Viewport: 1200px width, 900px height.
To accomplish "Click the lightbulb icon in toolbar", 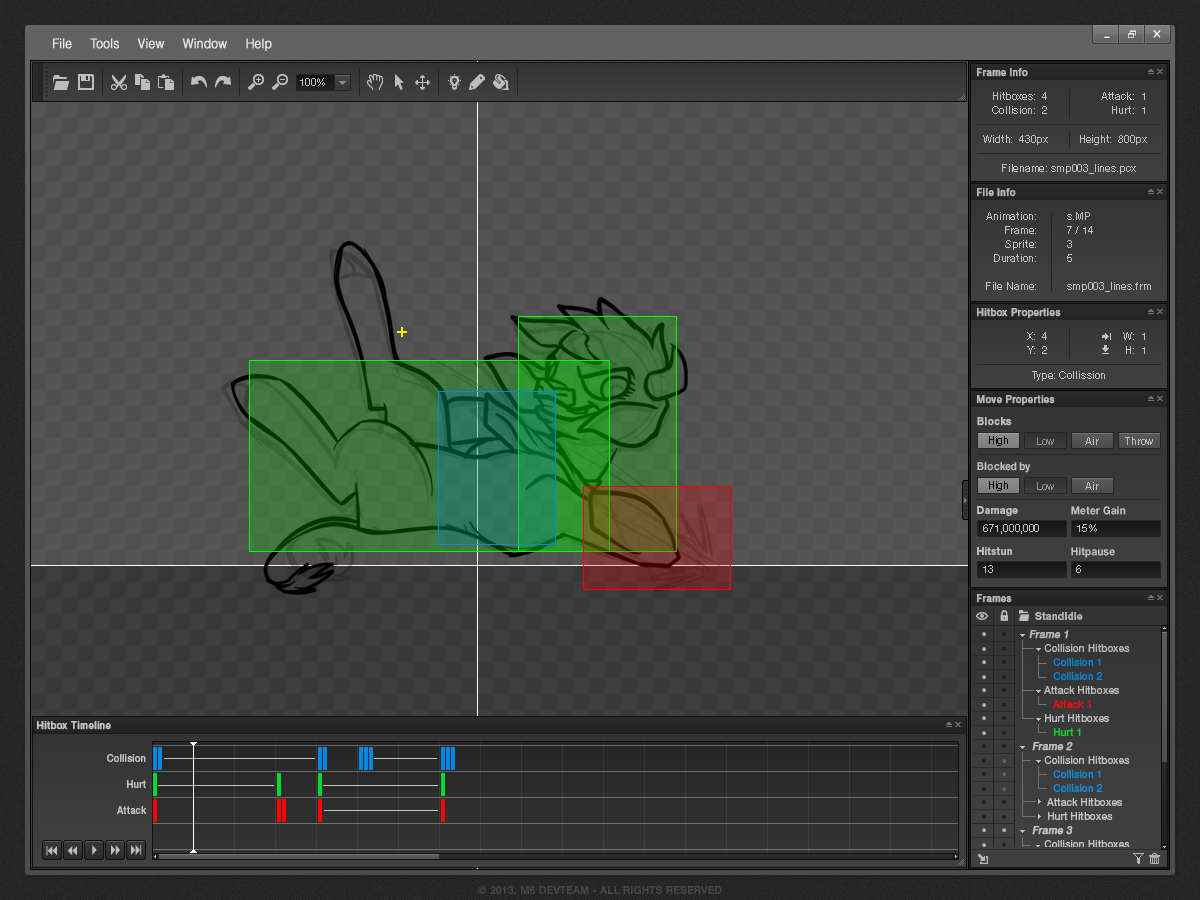I will coord(454,82).
